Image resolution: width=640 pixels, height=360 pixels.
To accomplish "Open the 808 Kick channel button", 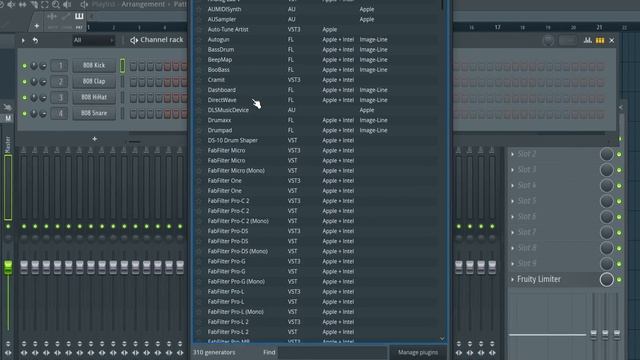I will pos(94,65).
